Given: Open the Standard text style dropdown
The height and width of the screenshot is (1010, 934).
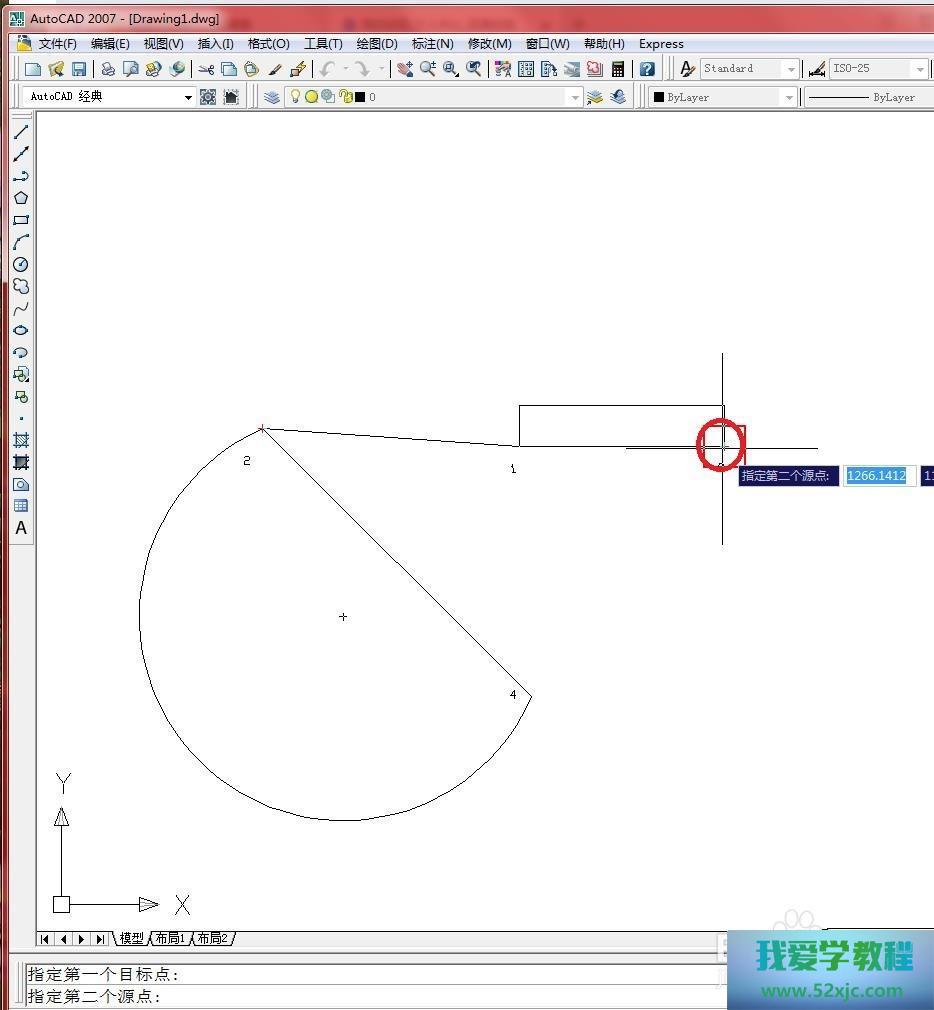Looking at the screenshot, I should 791,69.
